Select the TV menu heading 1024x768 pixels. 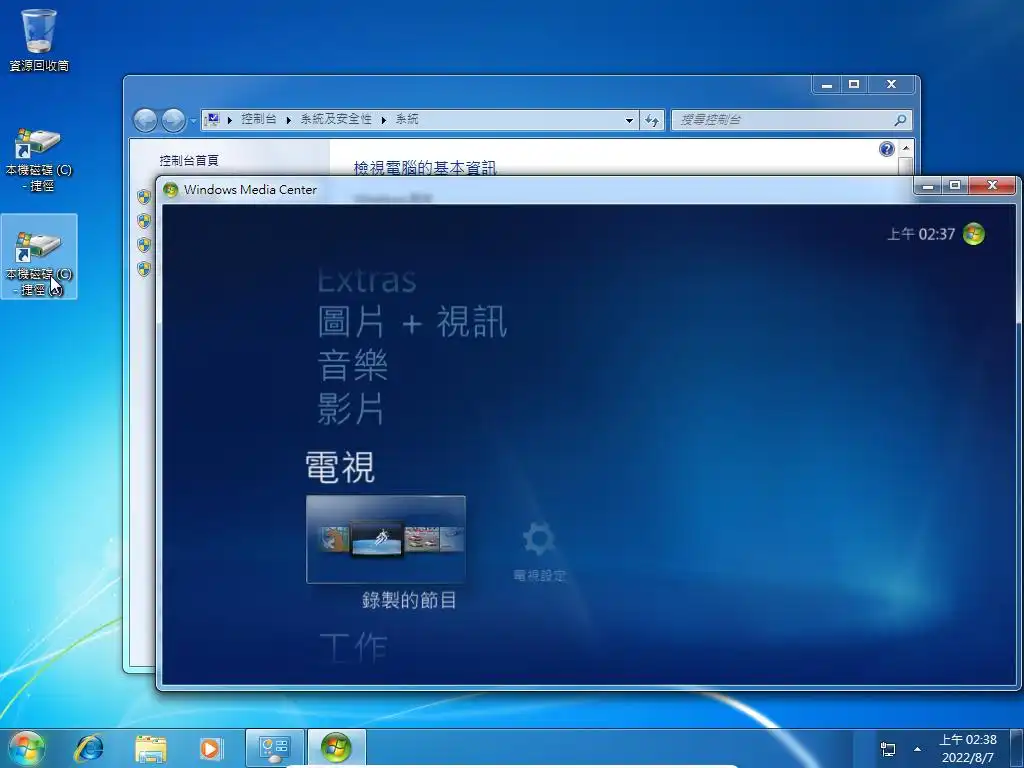pos(340,468)
